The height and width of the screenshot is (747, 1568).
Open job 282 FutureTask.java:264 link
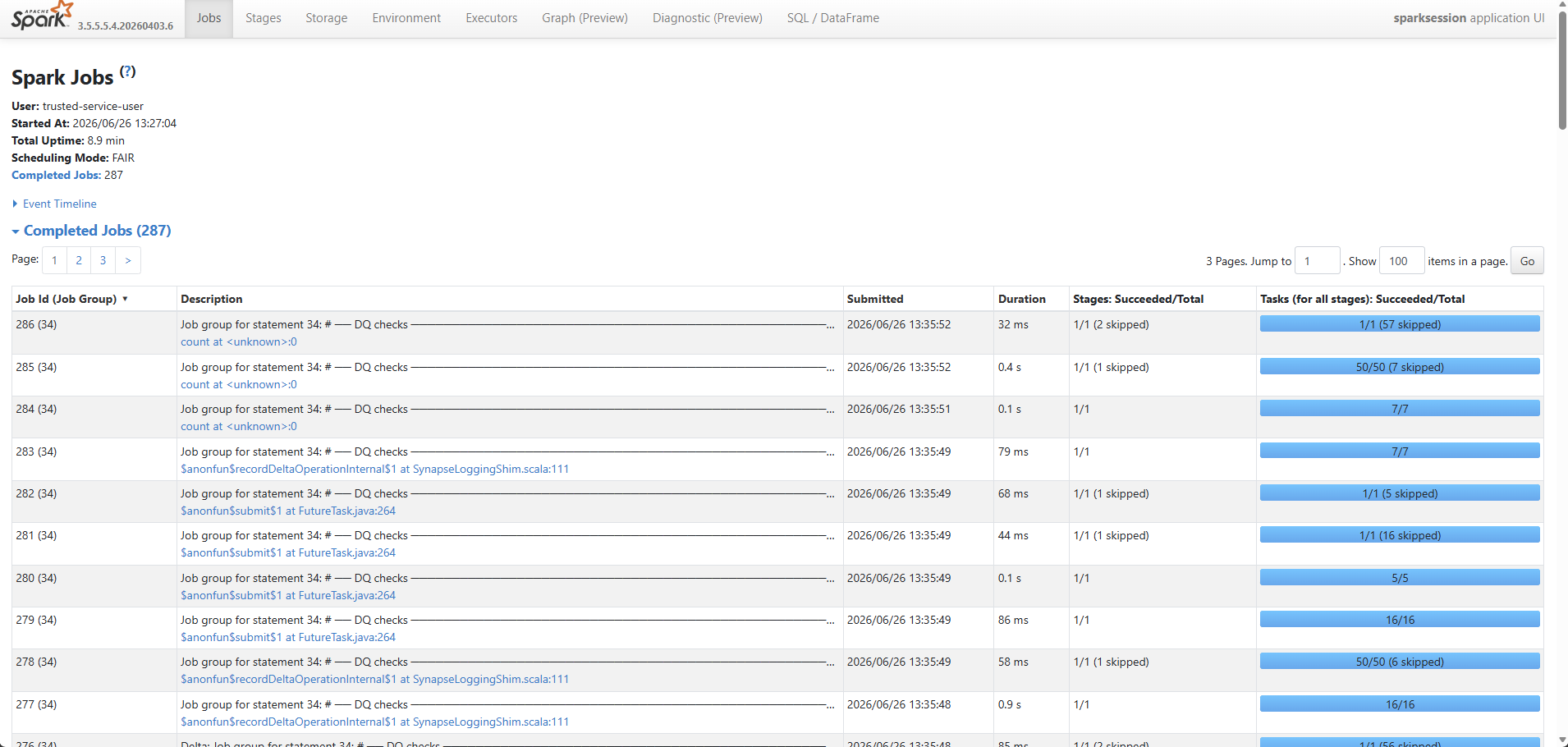(x=288, y=511)
